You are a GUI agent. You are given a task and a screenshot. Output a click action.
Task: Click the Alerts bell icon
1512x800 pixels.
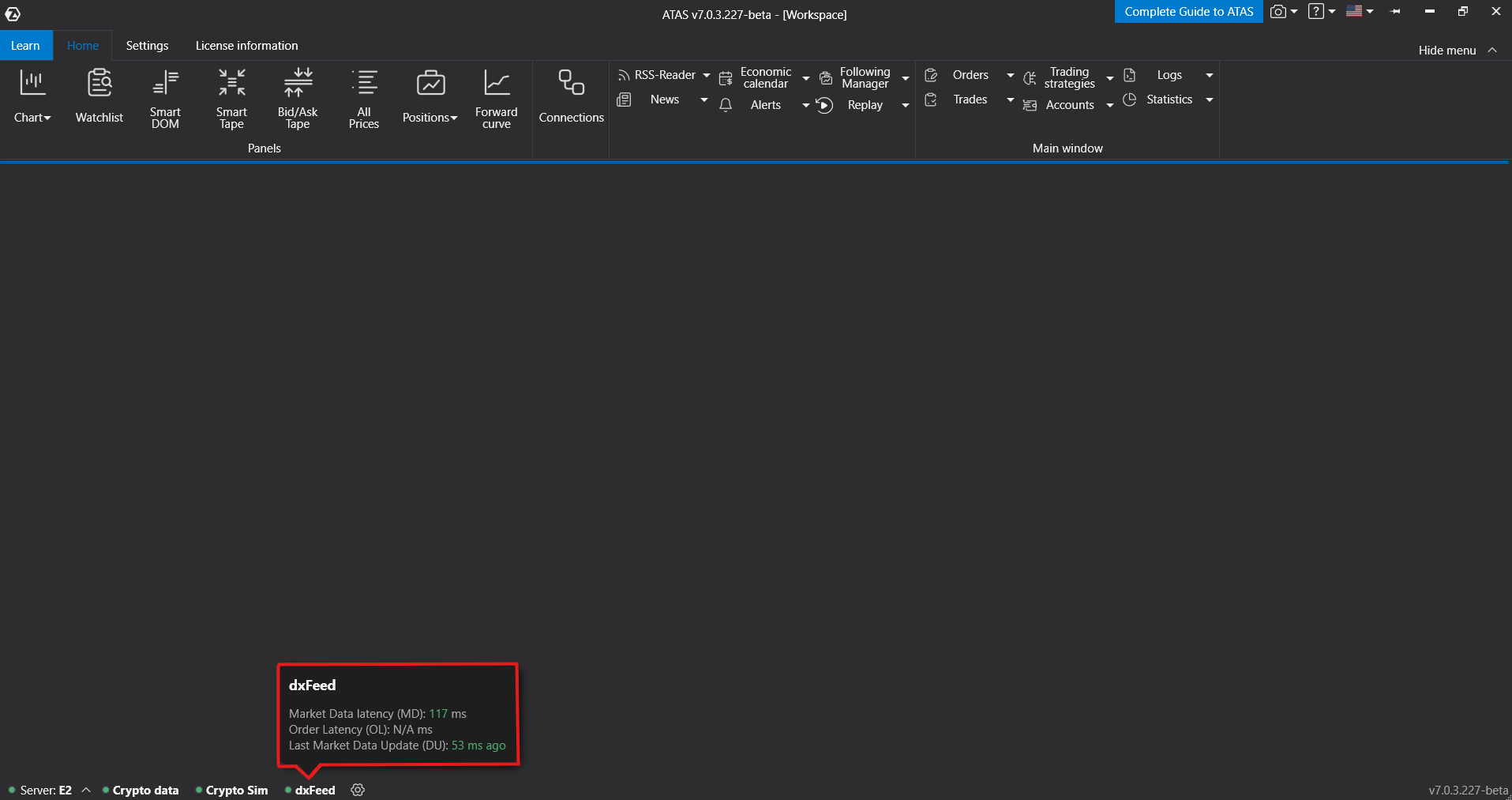(x=726, y=105)
